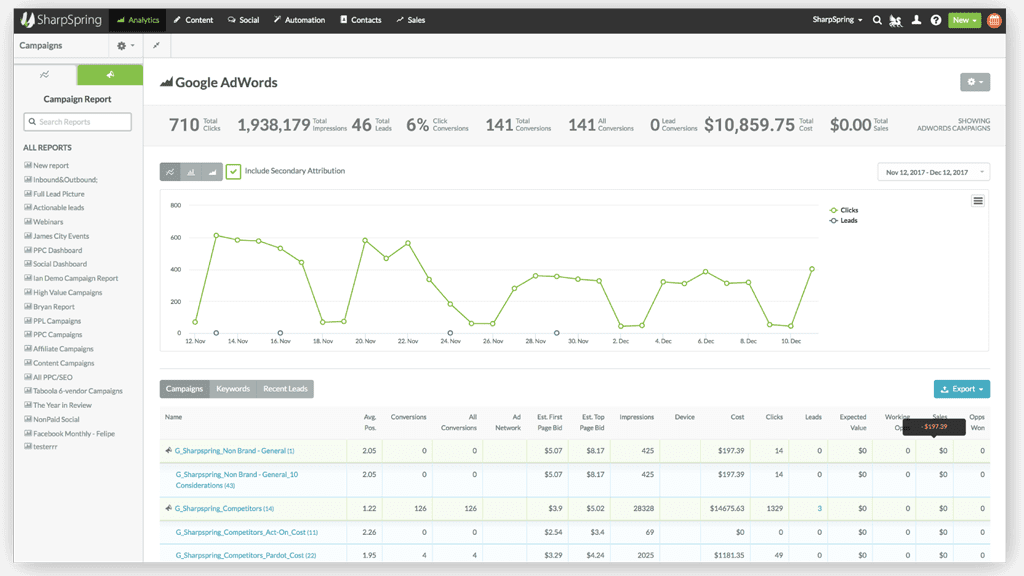Open G_Sharpspring_Competitors_Pardot_Cost link
The width and height of the screenshot is (1024, 576).
(246, 556)
